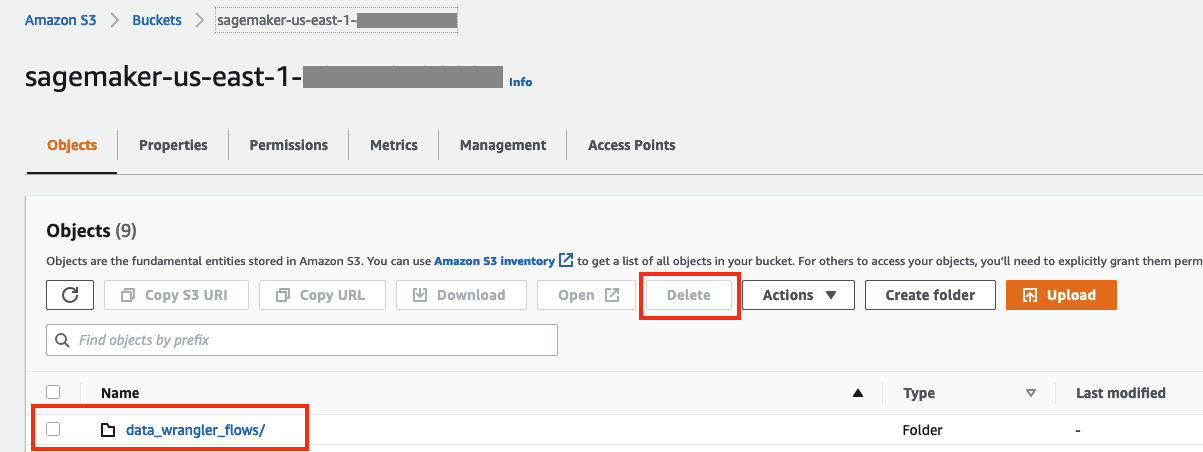Click the Create folder button
Viewport: 1203px width, 452px height.
[x=930, y=295]
